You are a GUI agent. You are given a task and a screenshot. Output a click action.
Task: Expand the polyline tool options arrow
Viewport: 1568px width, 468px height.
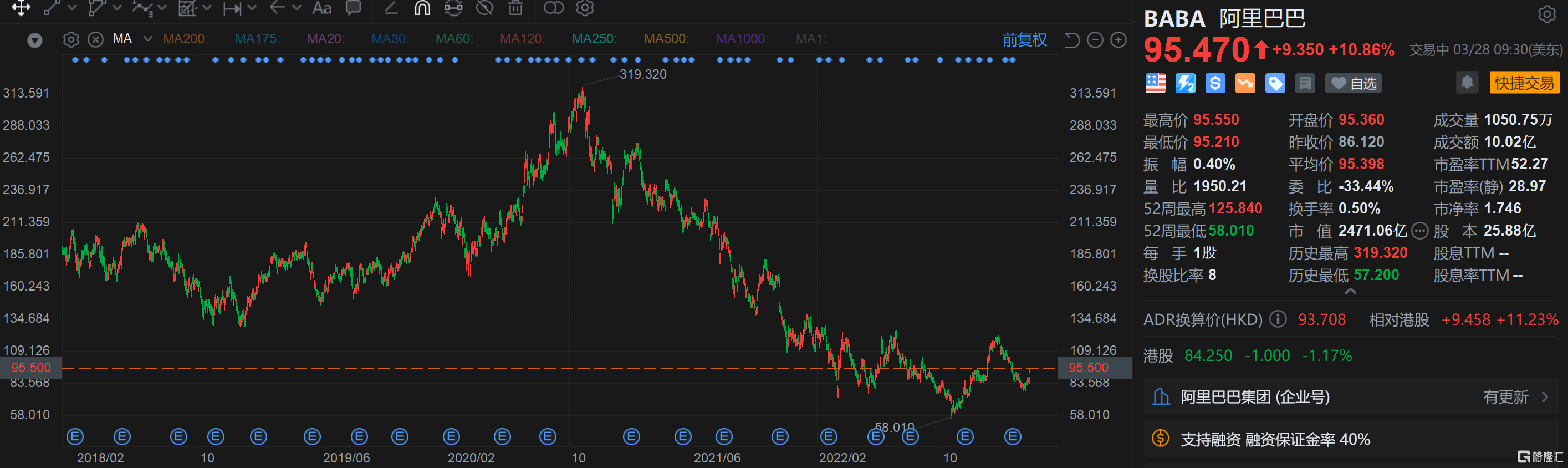(x=162, y=8)
